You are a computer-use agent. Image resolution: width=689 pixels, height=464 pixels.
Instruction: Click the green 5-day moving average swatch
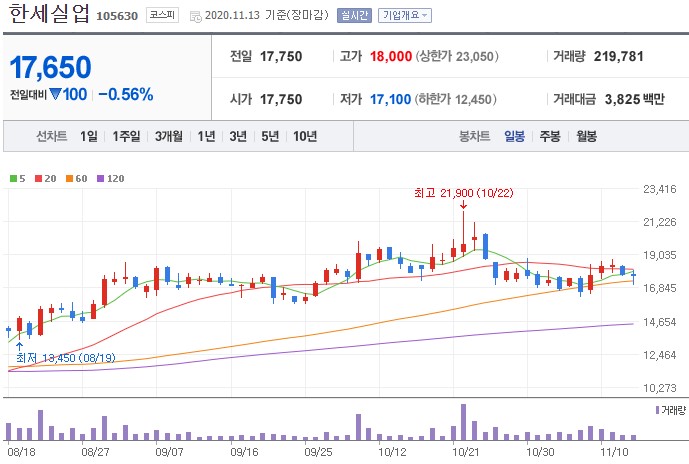click(x=13, y=178)
